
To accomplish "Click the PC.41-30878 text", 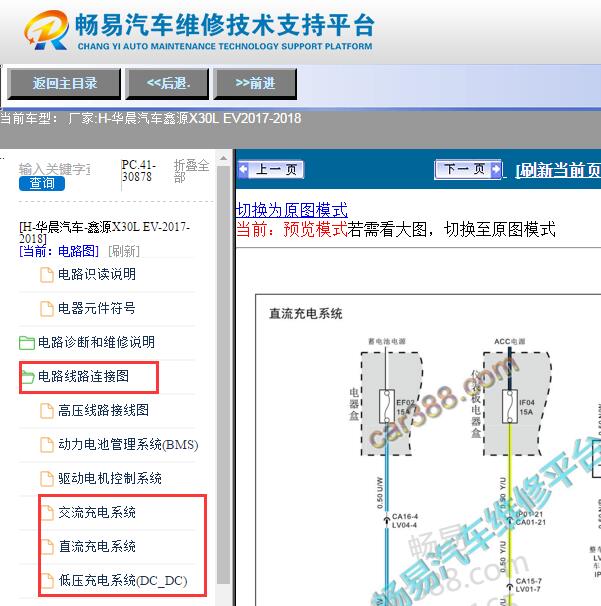I will (x=138, y=171).
